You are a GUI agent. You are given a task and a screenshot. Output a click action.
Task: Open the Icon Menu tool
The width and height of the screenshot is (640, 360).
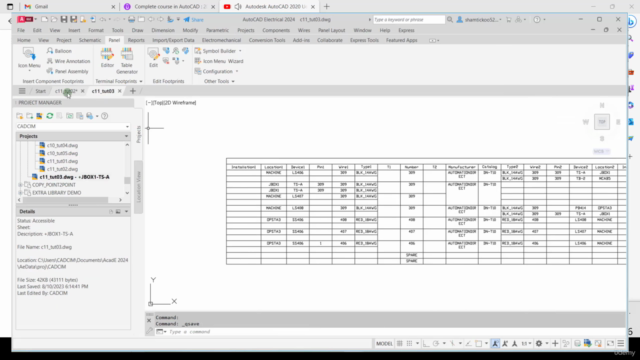click(29, 59)
